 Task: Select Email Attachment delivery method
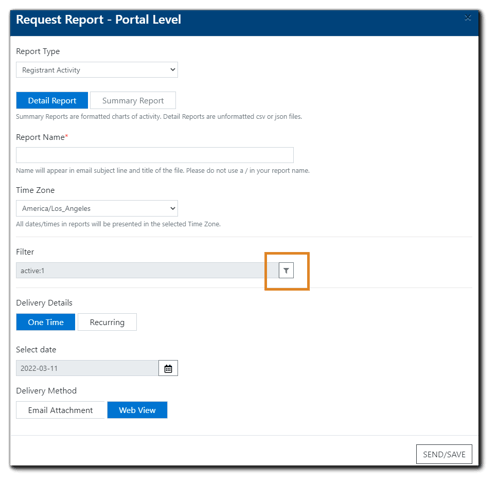(60, 410)
